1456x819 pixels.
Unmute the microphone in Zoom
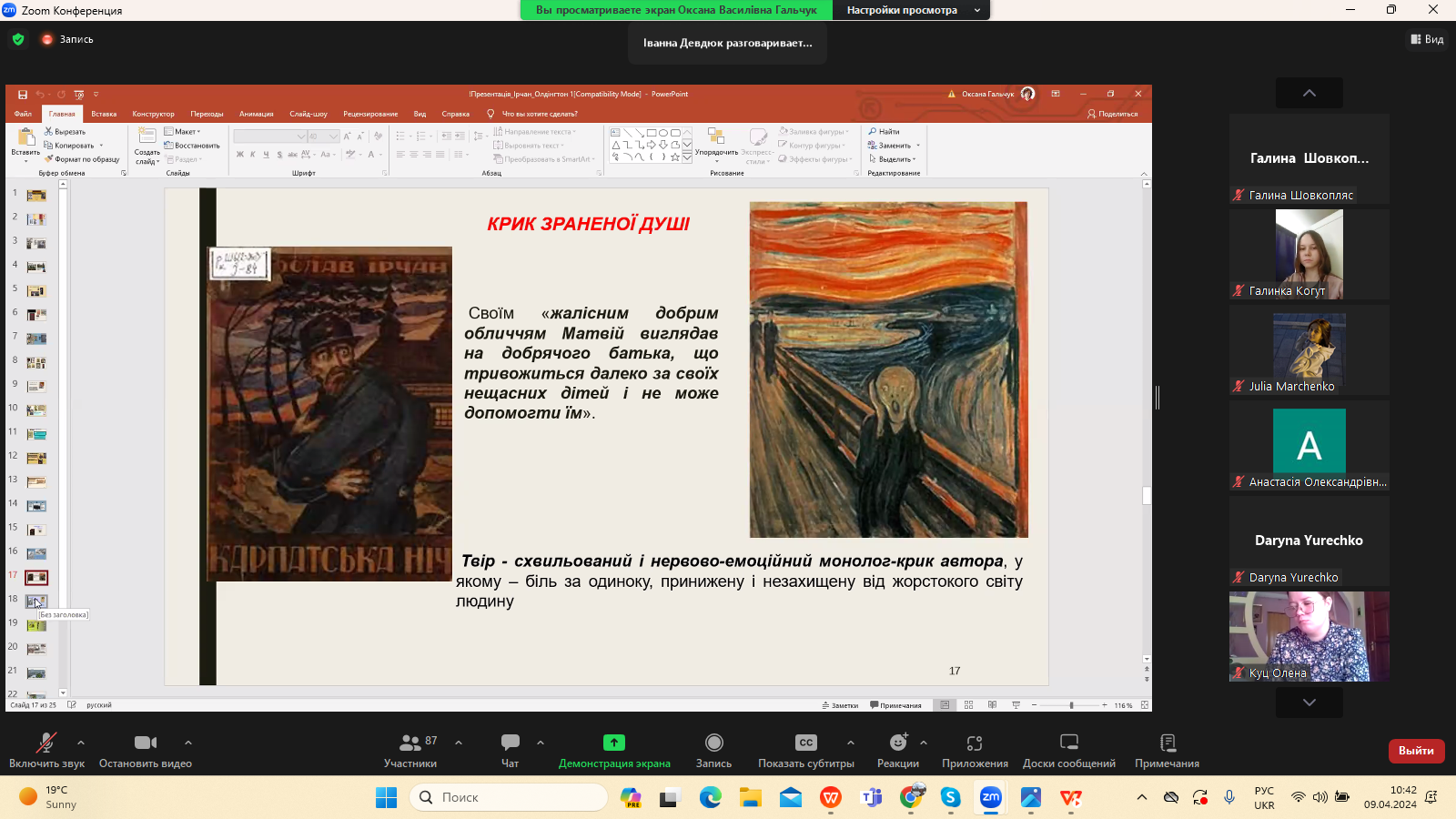pyautogui.click(x=45, y=743)
